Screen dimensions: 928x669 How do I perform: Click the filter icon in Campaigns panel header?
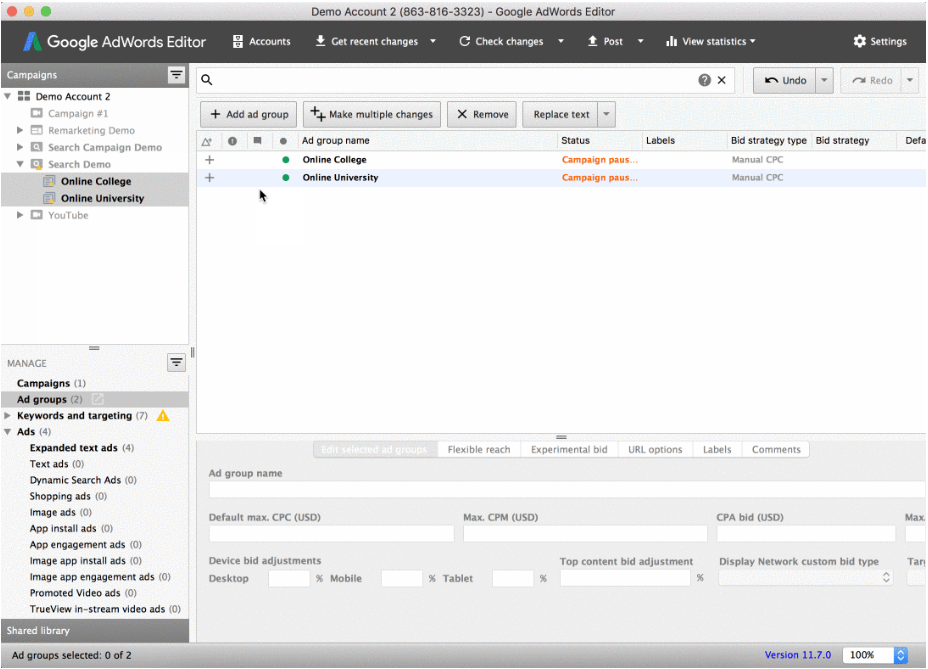(176, 75)
